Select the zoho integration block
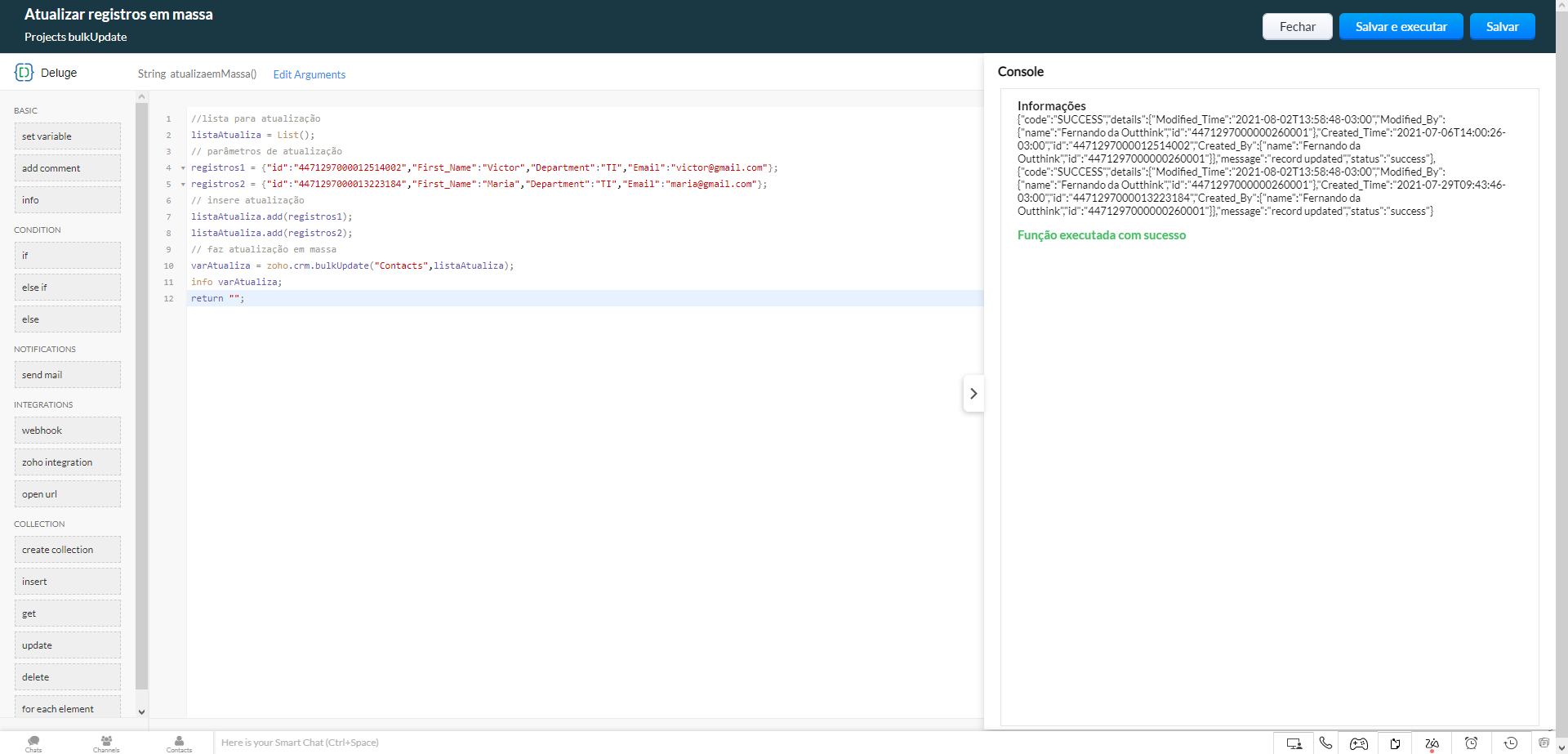This screenshot has height=754, width=1568. [67, 462]
